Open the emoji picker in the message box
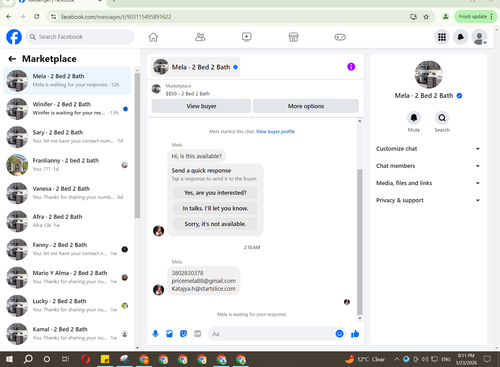This screenshot has width=500, height=367. click(x=339, y=334)
